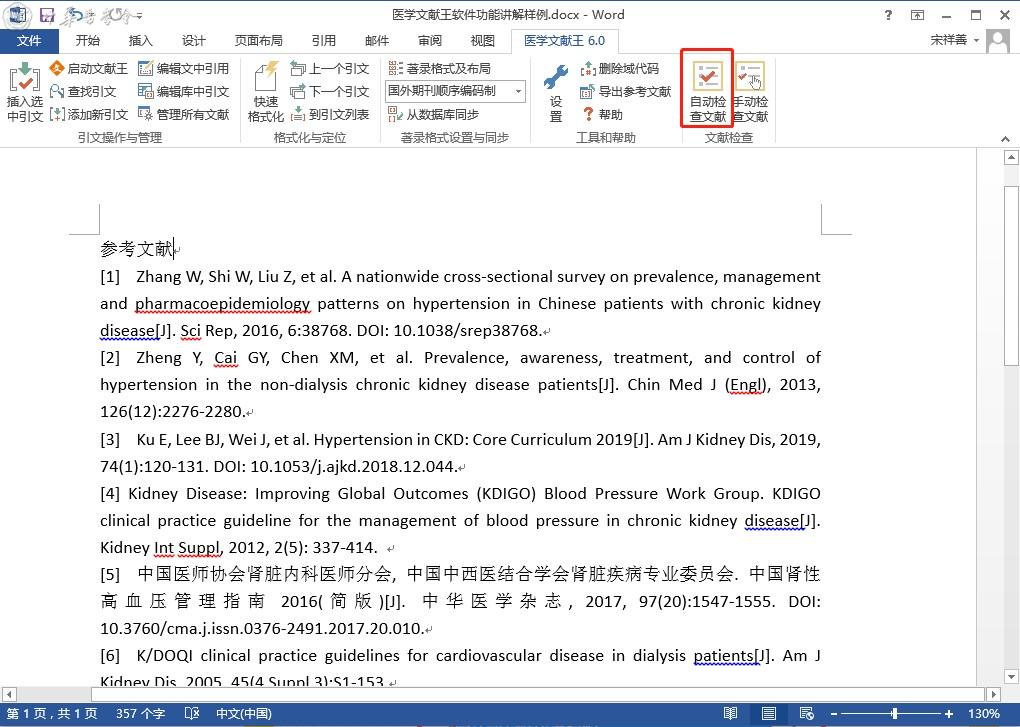Image resolution: width=1020 pixels, height=727 pixels.
Task: Toggle Print Layout view in status bar
Action: point(768,714)
